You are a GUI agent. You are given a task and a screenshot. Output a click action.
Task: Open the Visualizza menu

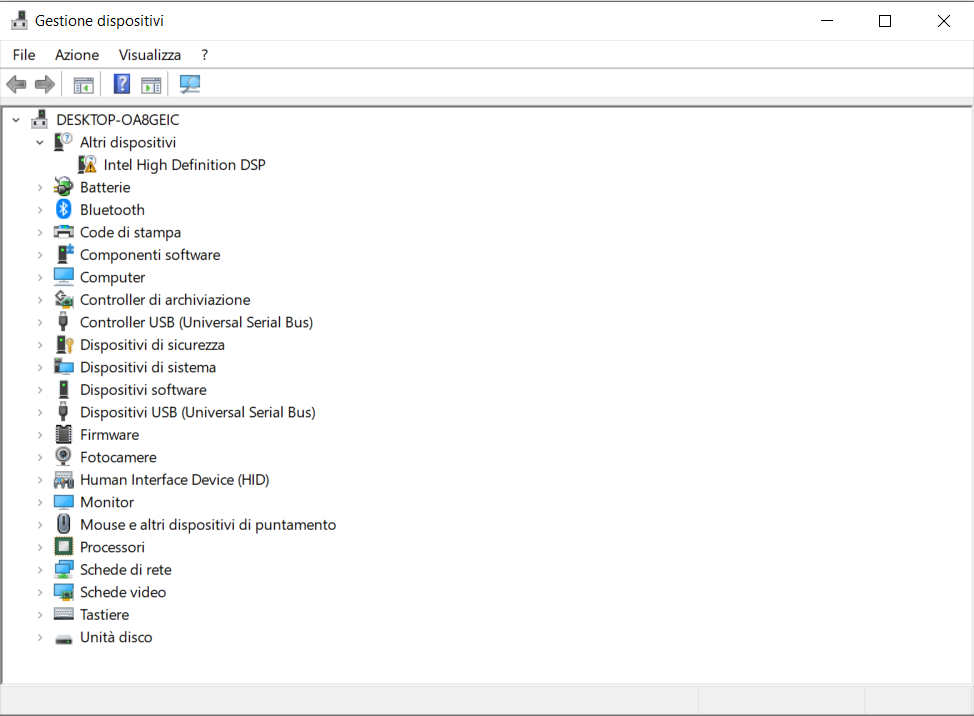(149, 54)
